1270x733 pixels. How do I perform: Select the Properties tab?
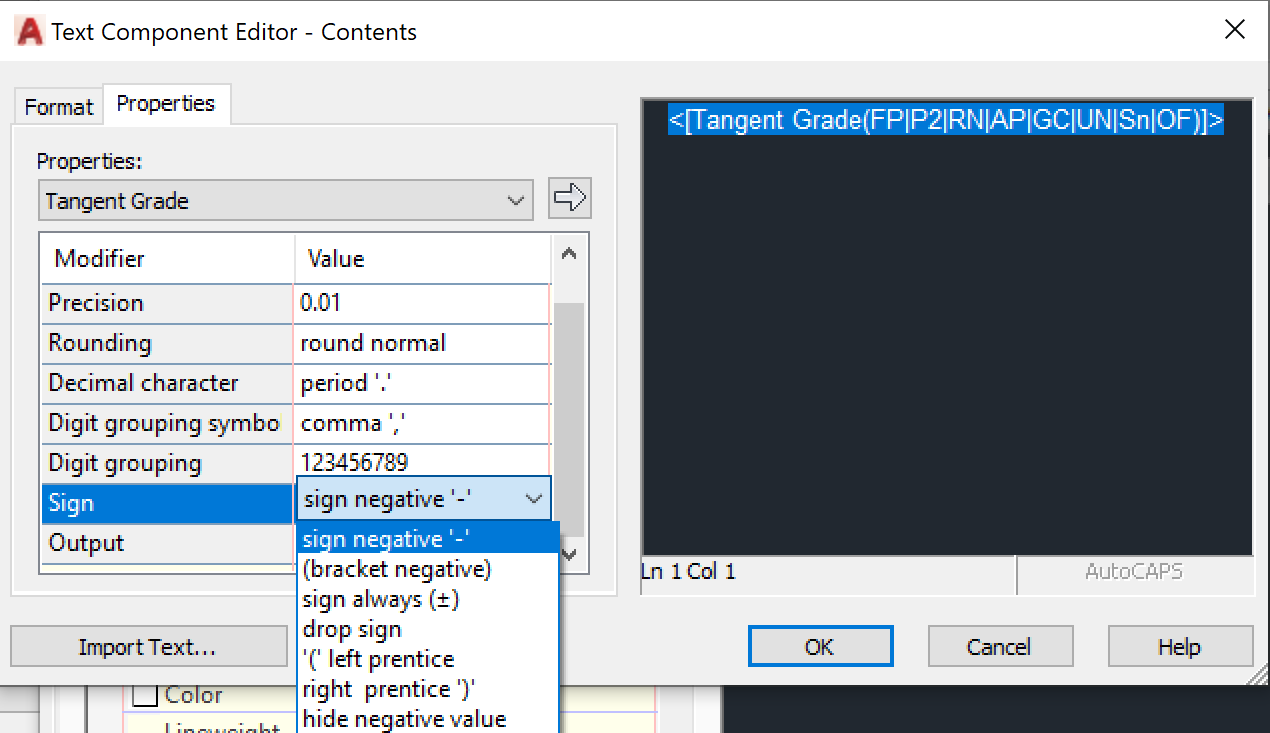(166, 102)
